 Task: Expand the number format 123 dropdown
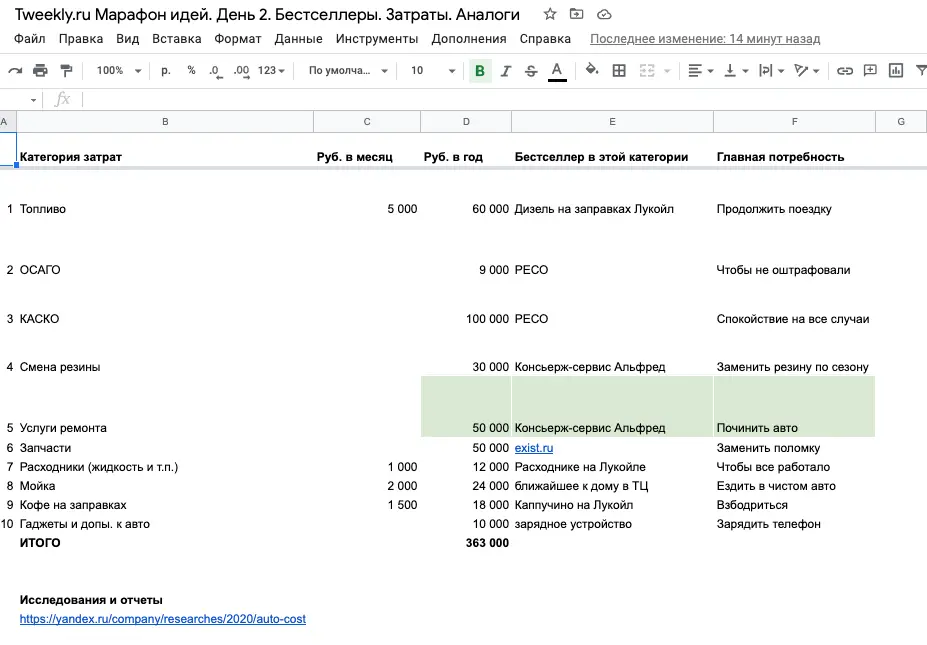(271, 70)
